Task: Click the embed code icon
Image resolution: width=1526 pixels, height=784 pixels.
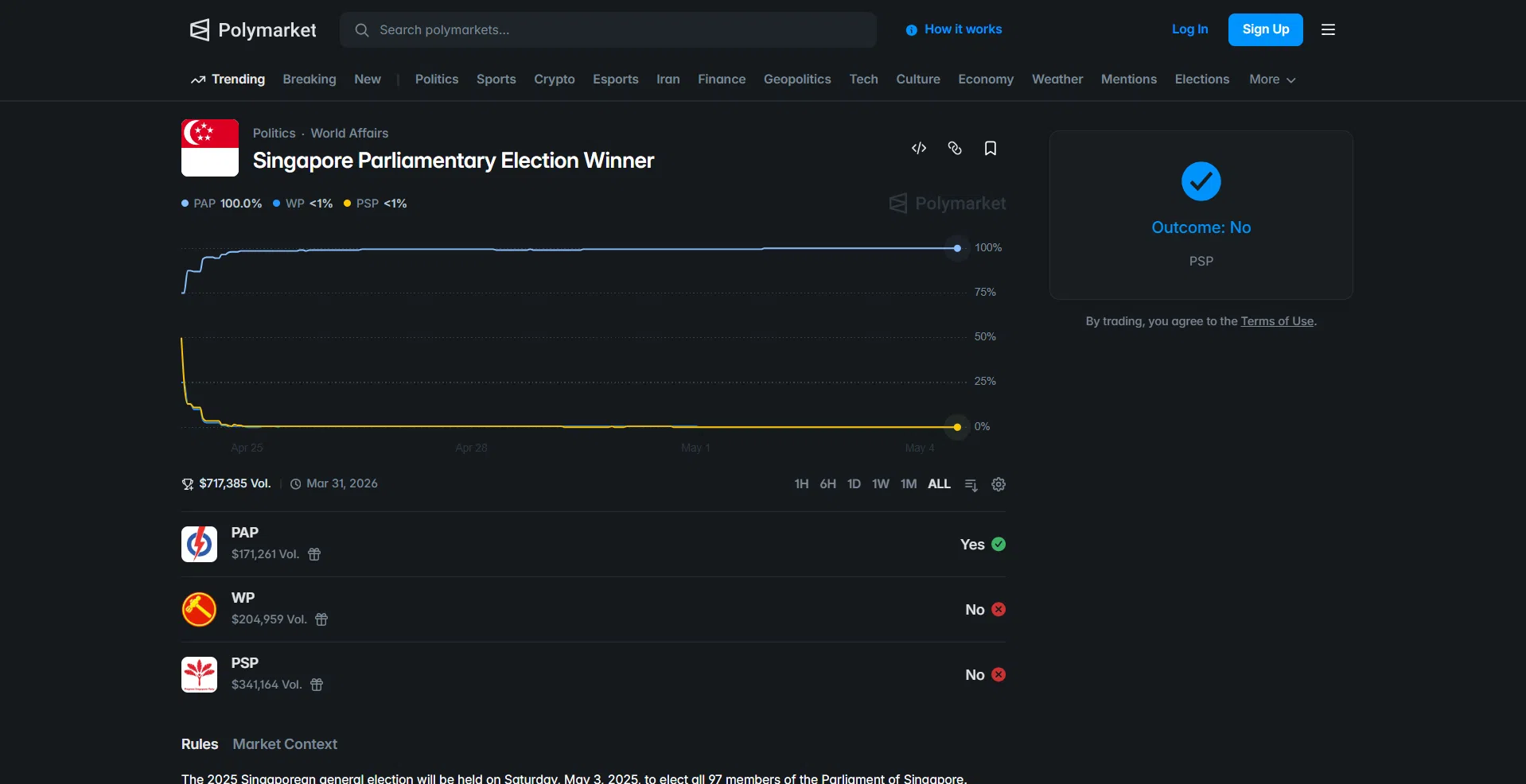Action: coord(918,149)
